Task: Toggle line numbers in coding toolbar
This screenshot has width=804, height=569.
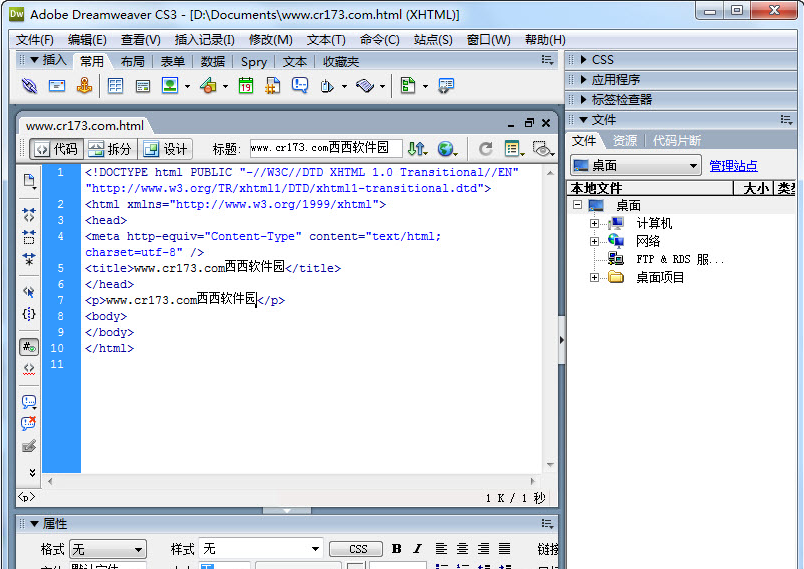Action: (29, 347)
